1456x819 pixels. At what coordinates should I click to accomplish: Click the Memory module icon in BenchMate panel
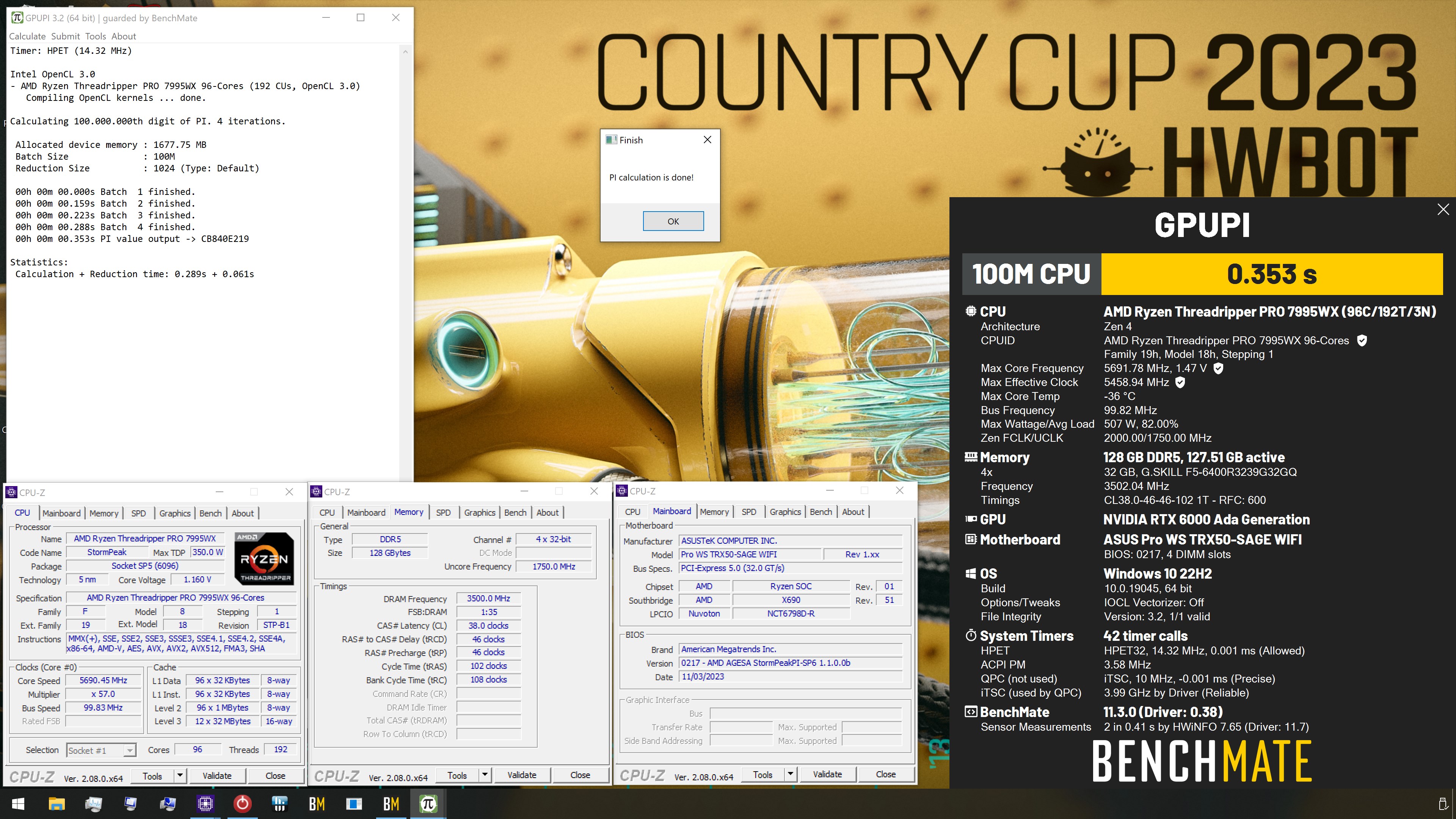click(971, 457)
